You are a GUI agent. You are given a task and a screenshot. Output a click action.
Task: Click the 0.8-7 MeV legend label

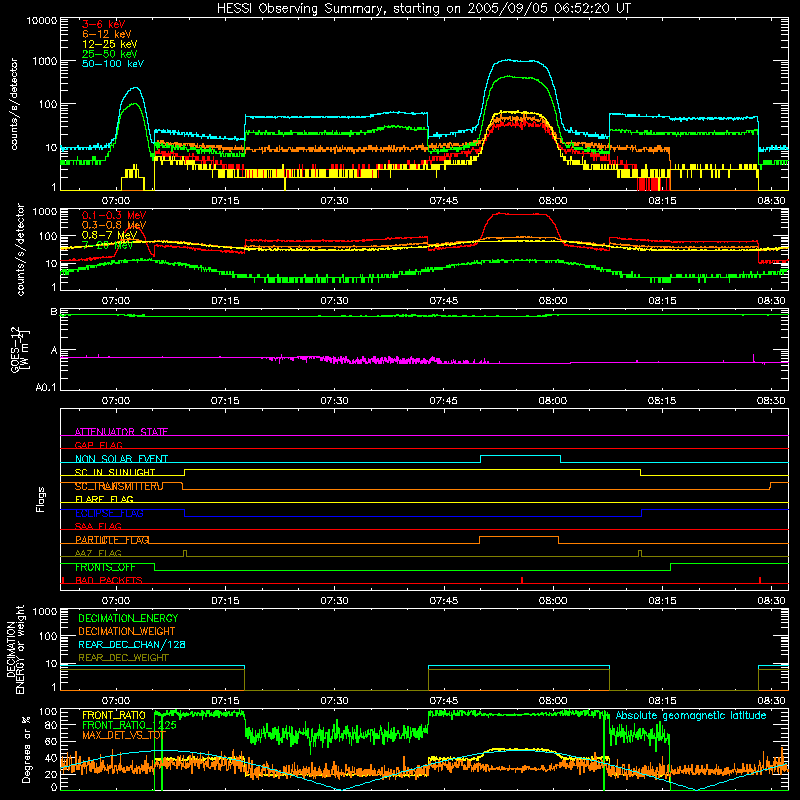[x=109, y=235]
